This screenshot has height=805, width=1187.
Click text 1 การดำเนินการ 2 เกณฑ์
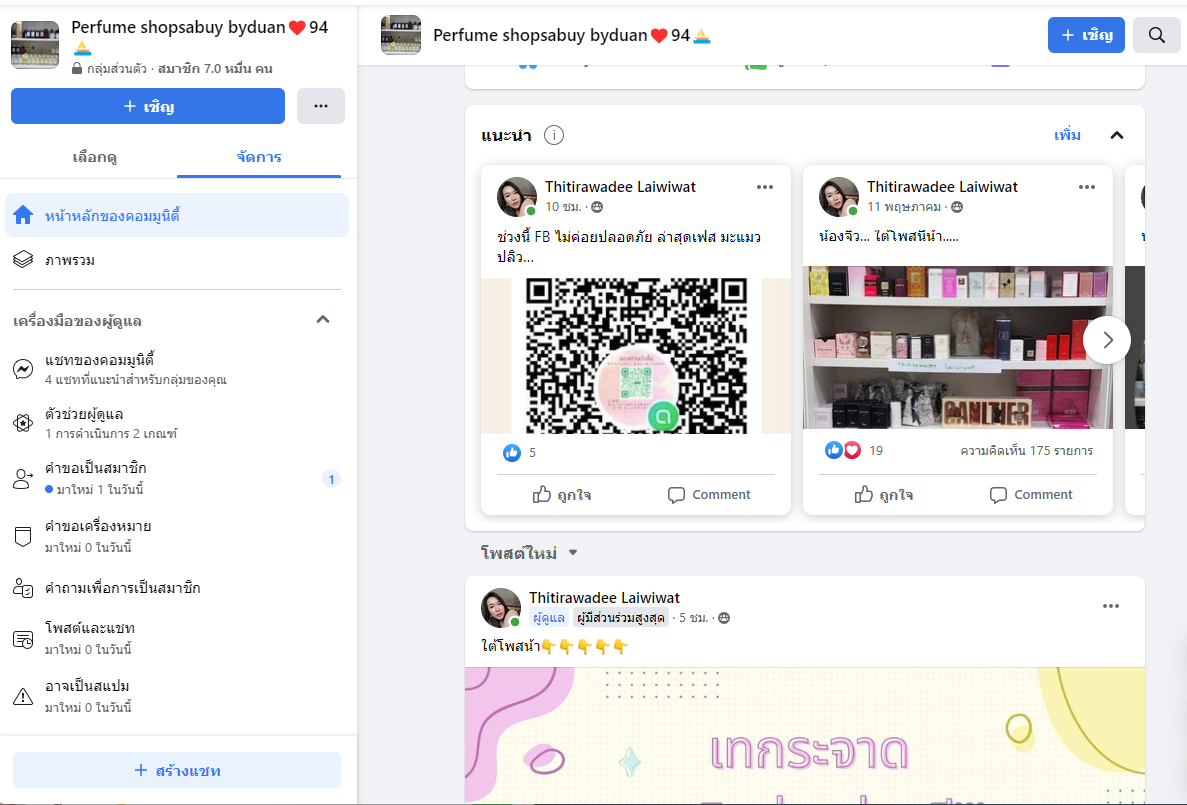(111, 434)
